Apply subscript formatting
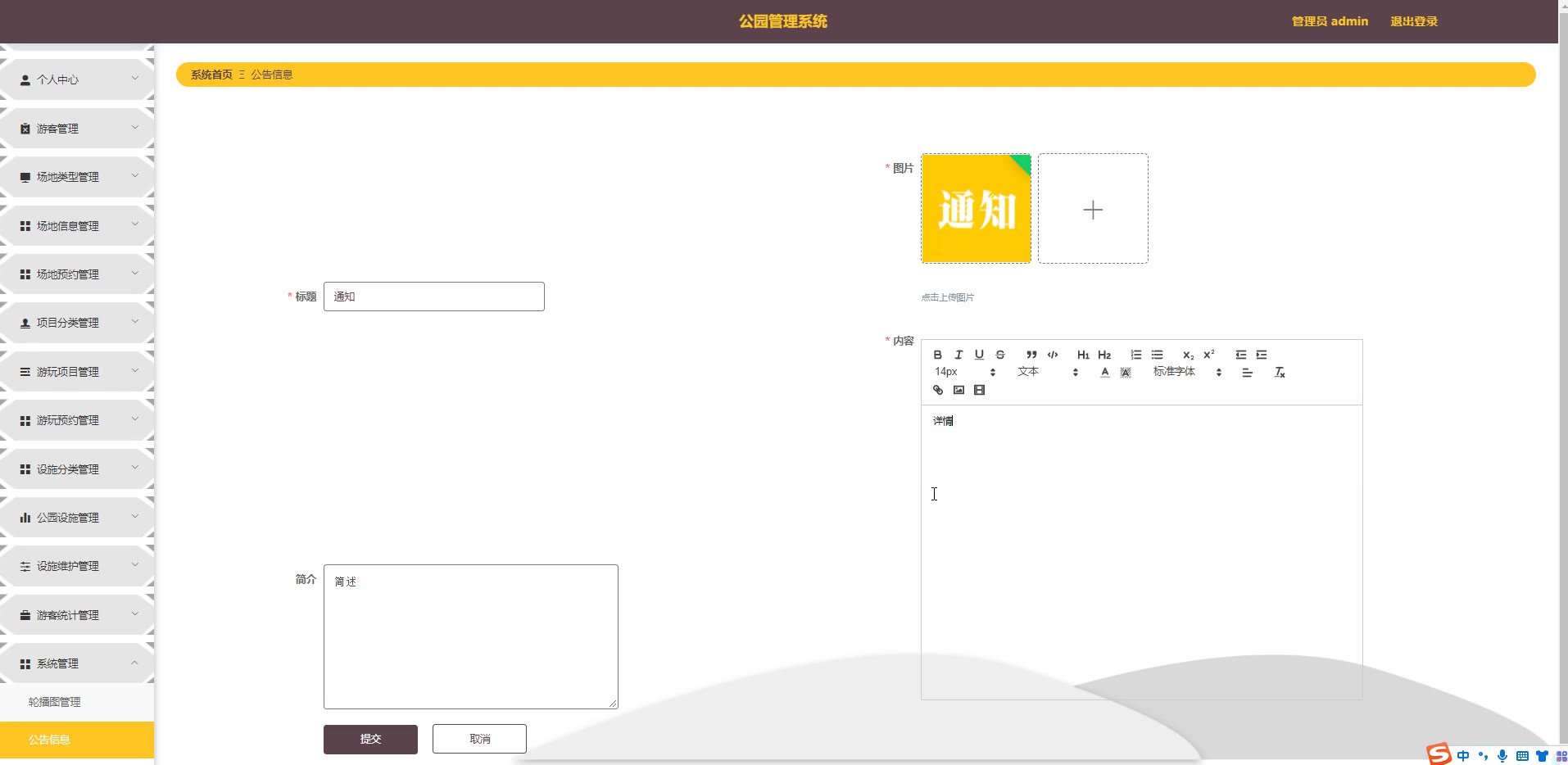The height and width of the screenshot is (765, 1568). (x=1188, y=355)
